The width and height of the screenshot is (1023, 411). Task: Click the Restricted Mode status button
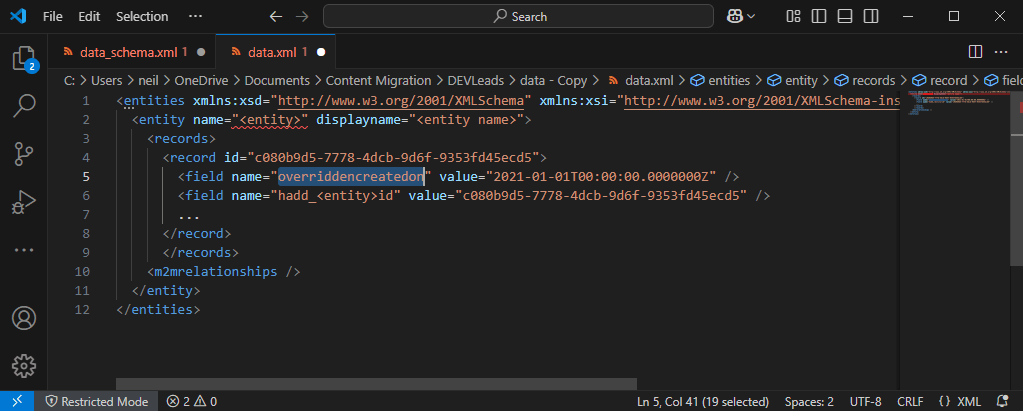98,401
